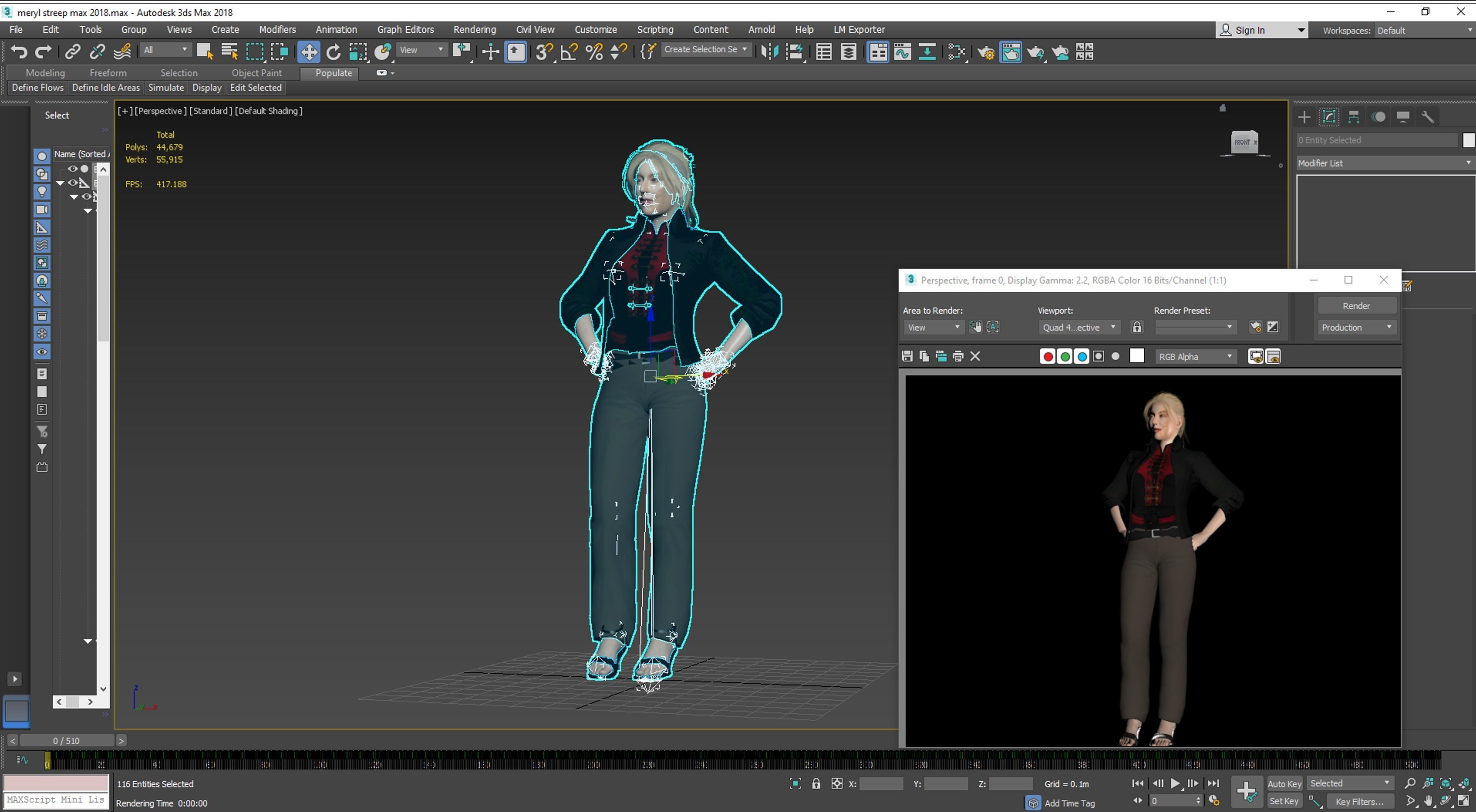Click the Mirror tool icon

pos(769,52)
